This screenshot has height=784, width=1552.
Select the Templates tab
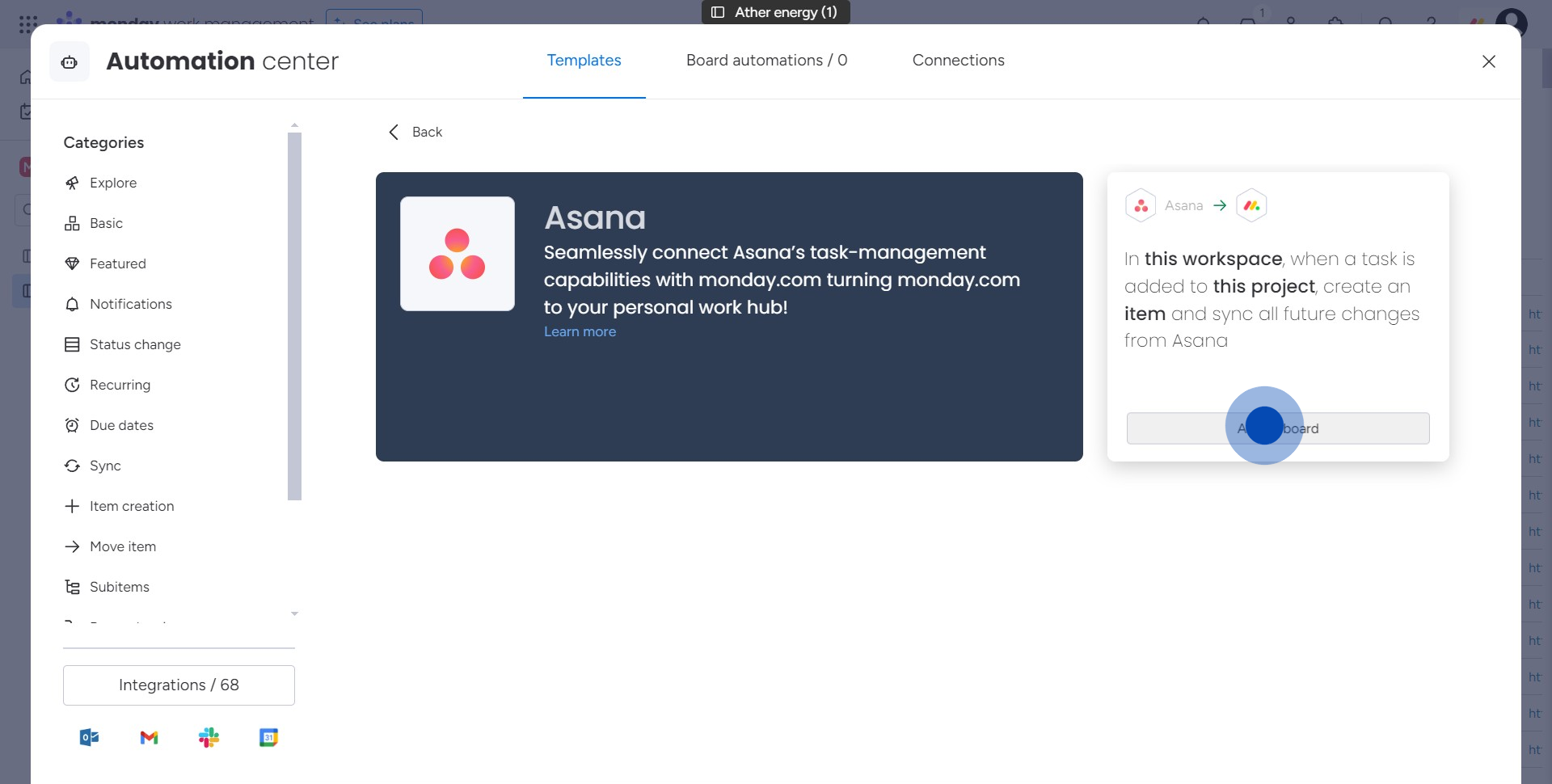pyautogui.click(x=584, y=61)
